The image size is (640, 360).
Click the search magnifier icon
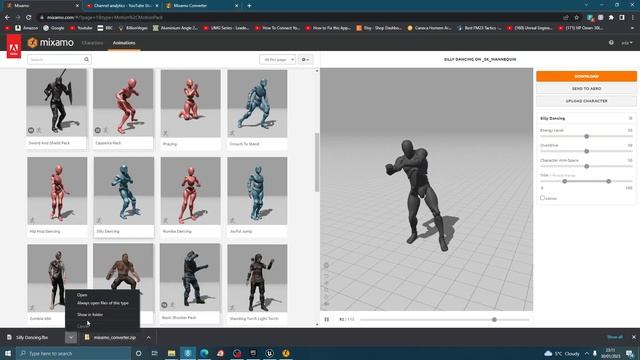pos(87,60)
